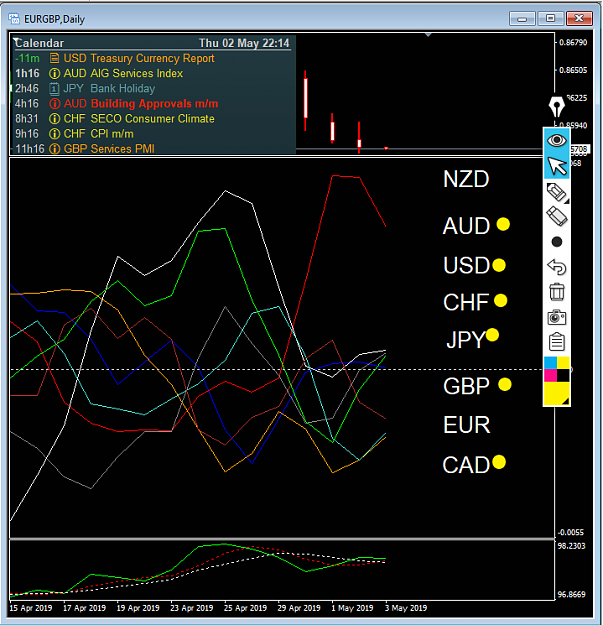Toggle the yellow dot beside USD
This screenshot has width=603, height=625.
pos(499,265)
